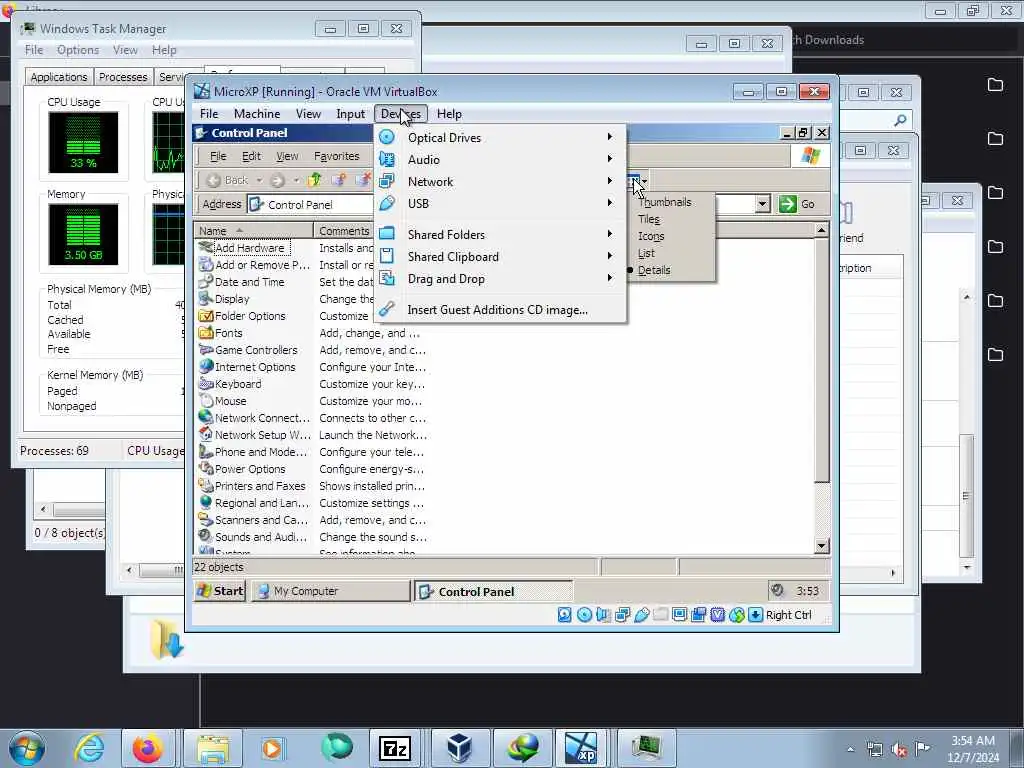Select Details view option
The image size is (1024, 768).
tap(654, 270)
